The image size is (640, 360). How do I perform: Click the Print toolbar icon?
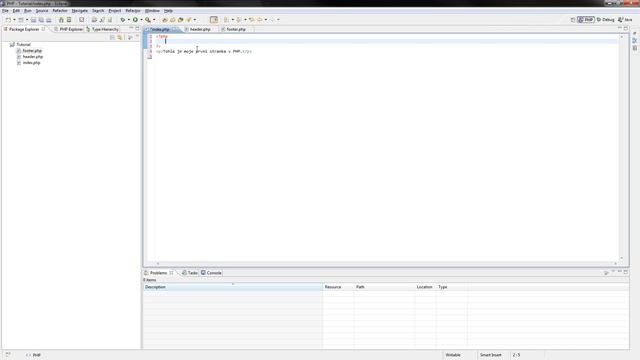[49, 20]
